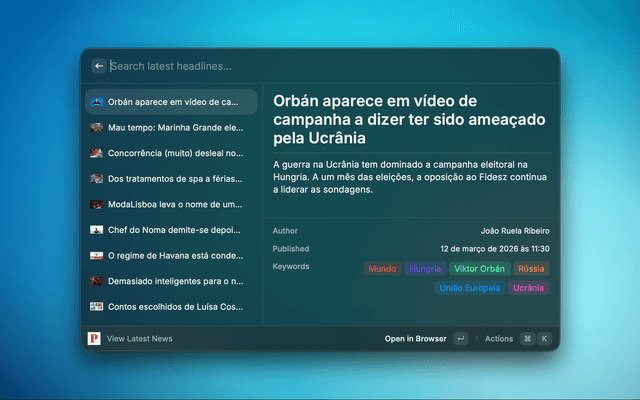The image size is (640, 400).
Task: Select Demasiado inteligentes headline
Action: point(174,281)
